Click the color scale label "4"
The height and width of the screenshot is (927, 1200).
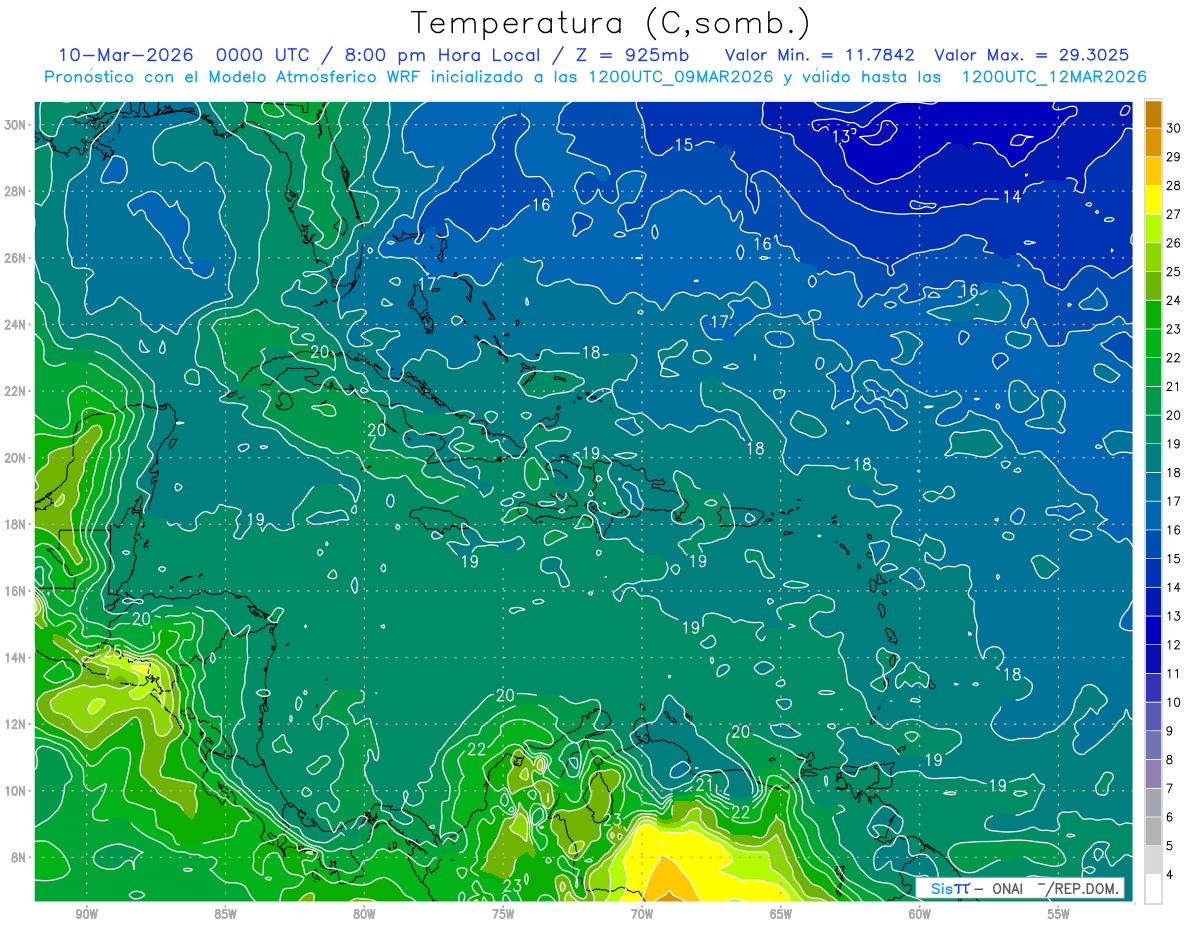[1171, 875]
